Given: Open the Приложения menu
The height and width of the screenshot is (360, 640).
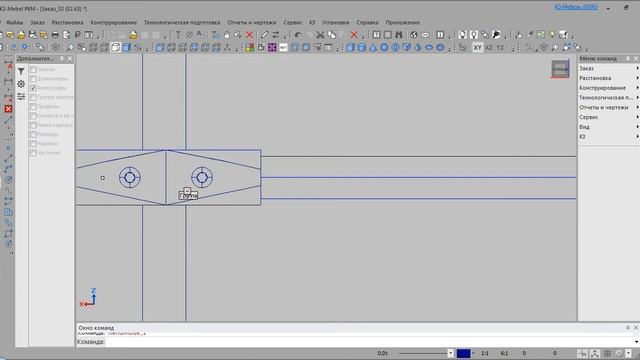Looking at the screenshot, I should (x=402, y=22).
